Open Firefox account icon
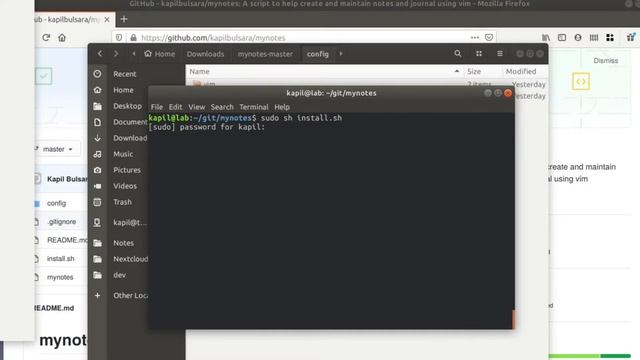Viewport: 640px width, 360px height. (x=578, y=38)
